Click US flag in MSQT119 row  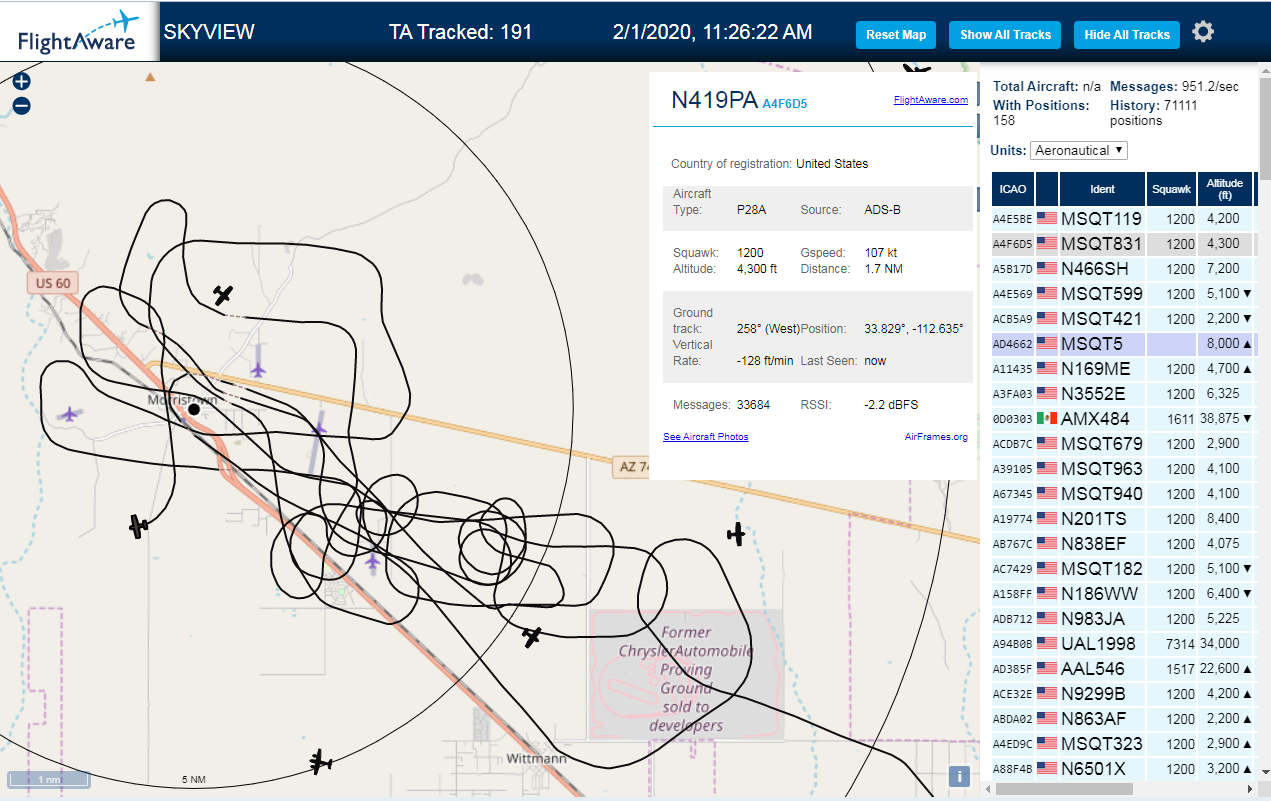point(1047,218)
